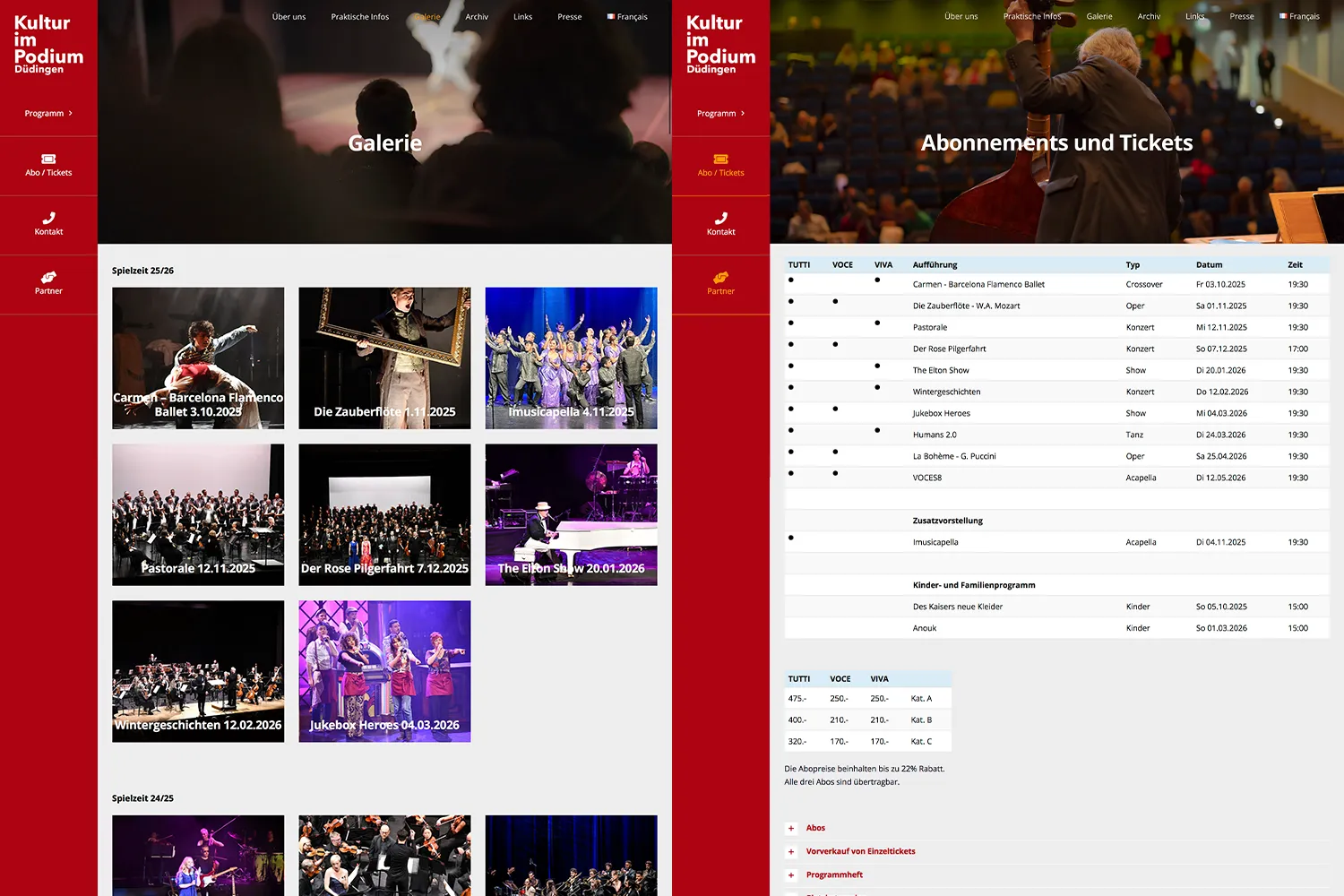This screenshot has width=1344, height=896.
Task: Open the Die Zauberflöte 1.11.2025 gallery thumbnail
Action: [384, 358]
